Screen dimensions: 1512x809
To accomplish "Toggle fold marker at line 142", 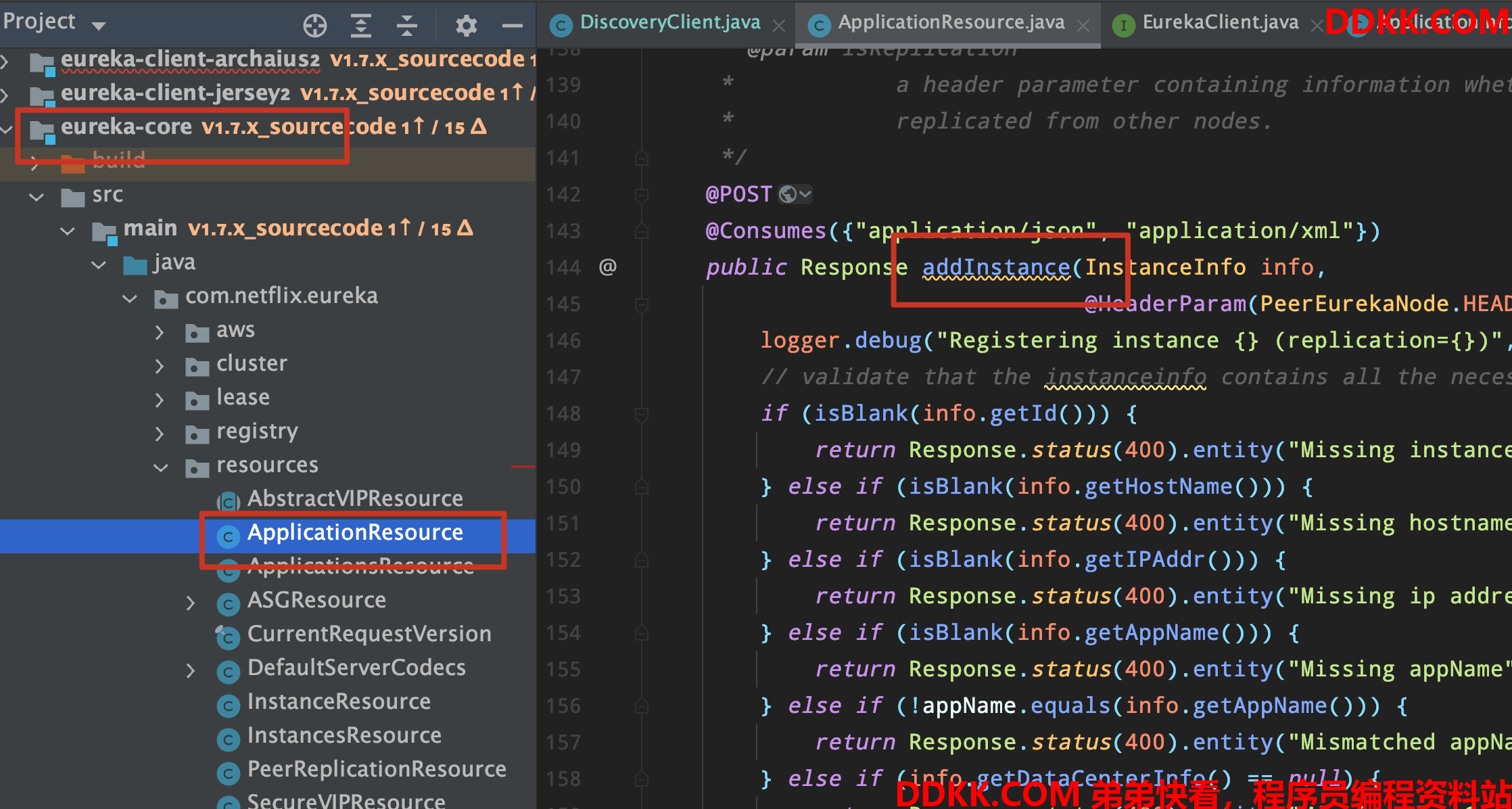I will [x=642, y=195].
